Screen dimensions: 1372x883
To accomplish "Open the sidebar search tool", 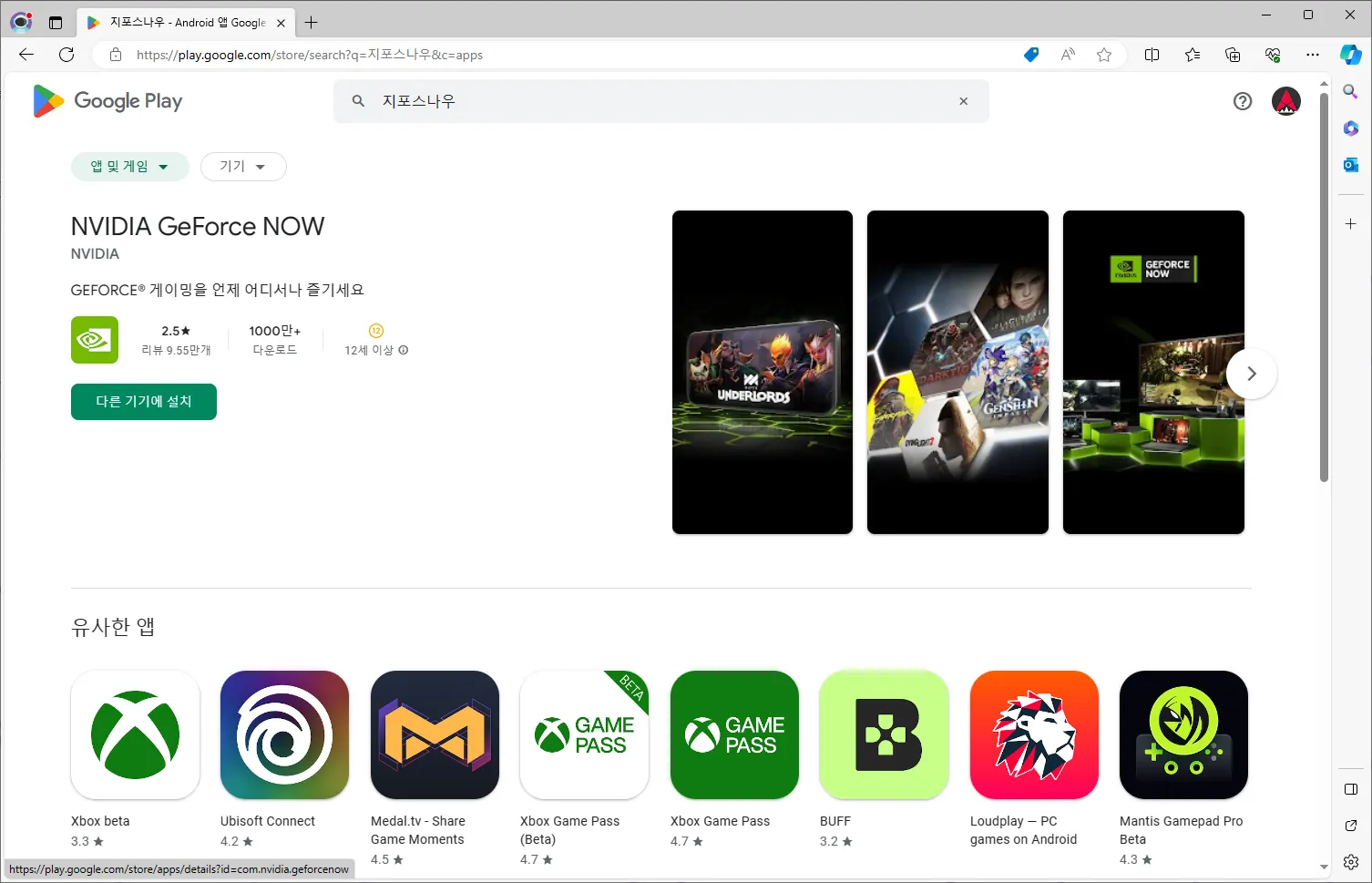I will pos(1351,91).
